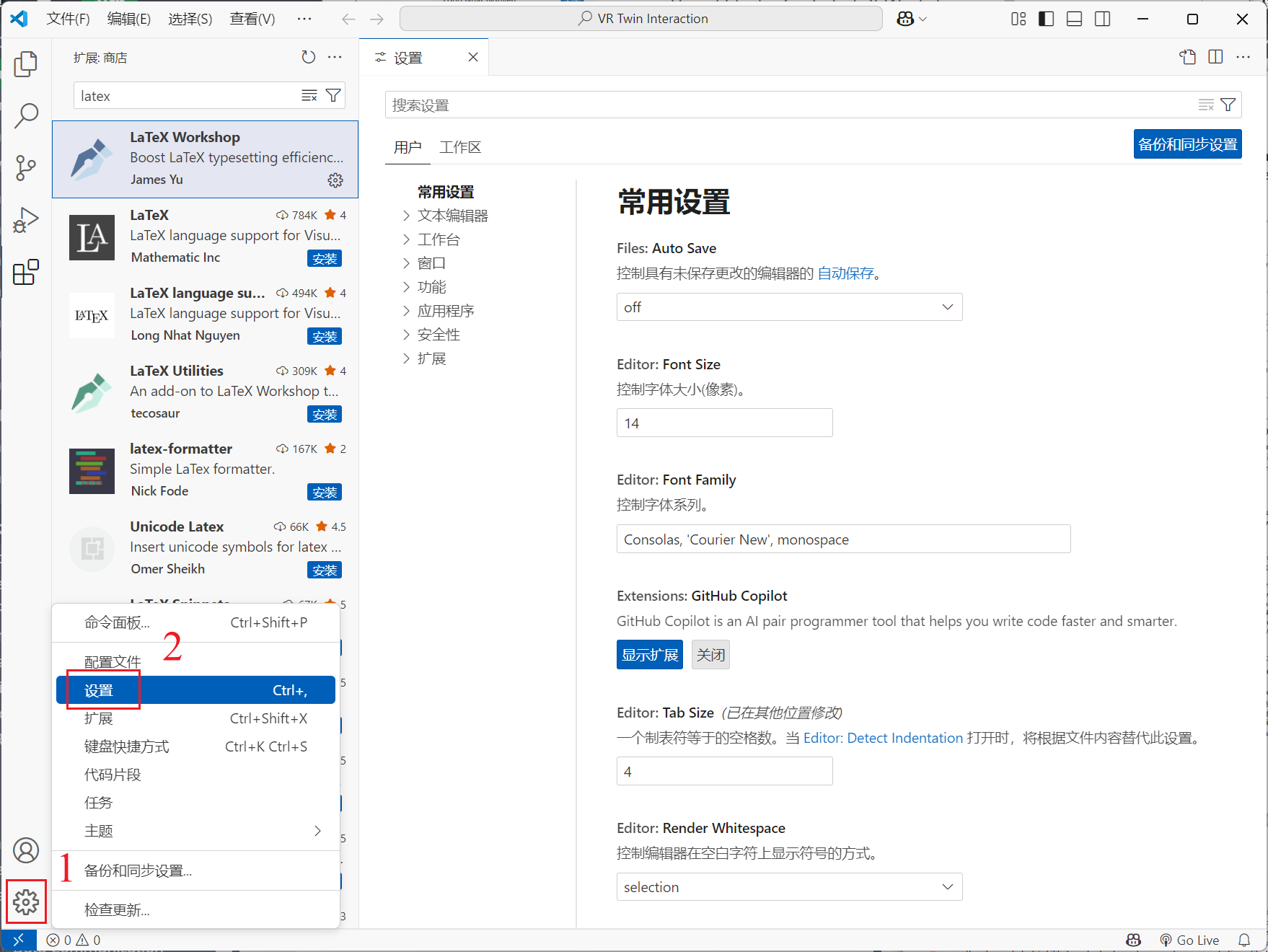
Task: Open the Source Control view
Action: [26, 167]
